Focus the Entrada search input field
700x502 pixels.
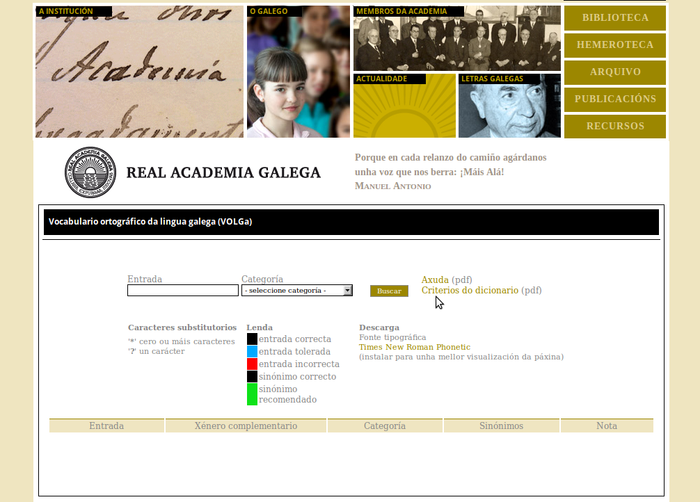click(x=183, y=290)
